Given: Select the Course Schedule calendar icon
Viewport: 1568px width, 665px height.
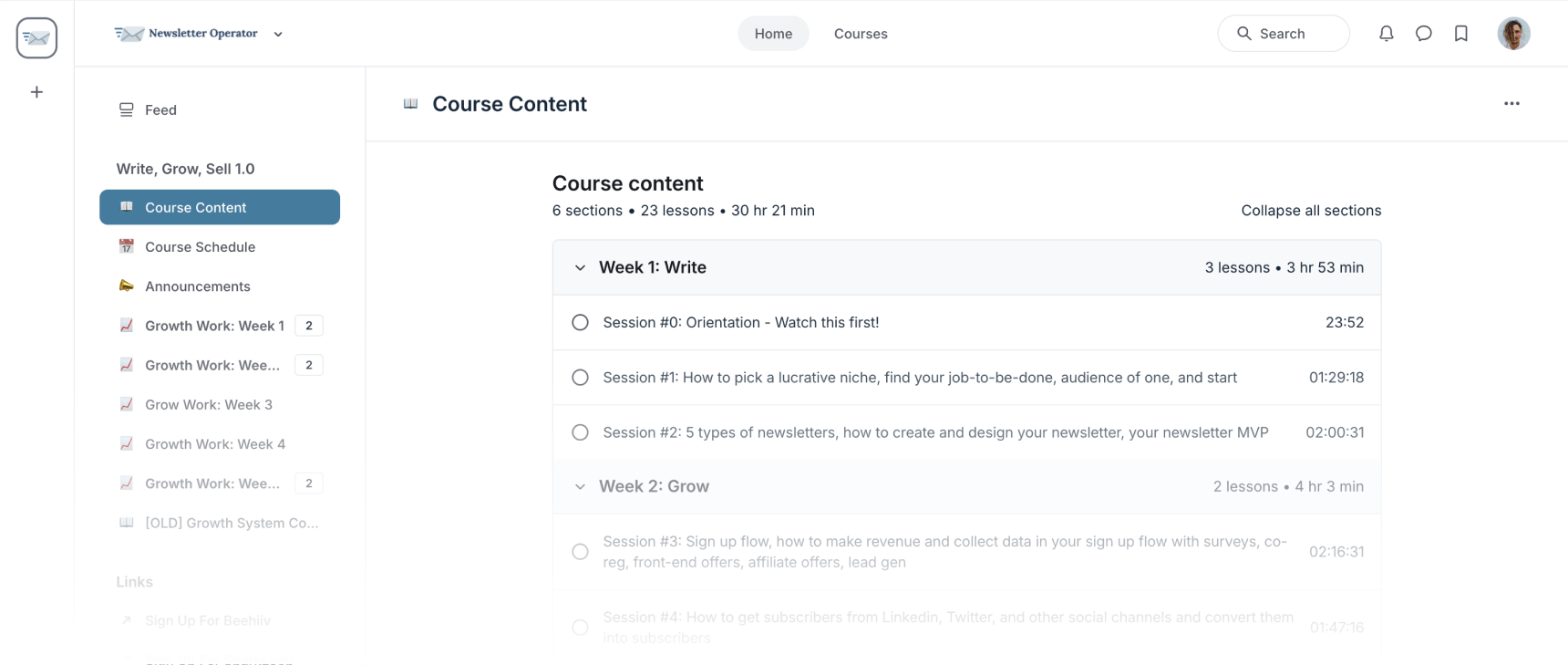Looking at the screenshot, I should coord(127,246).
